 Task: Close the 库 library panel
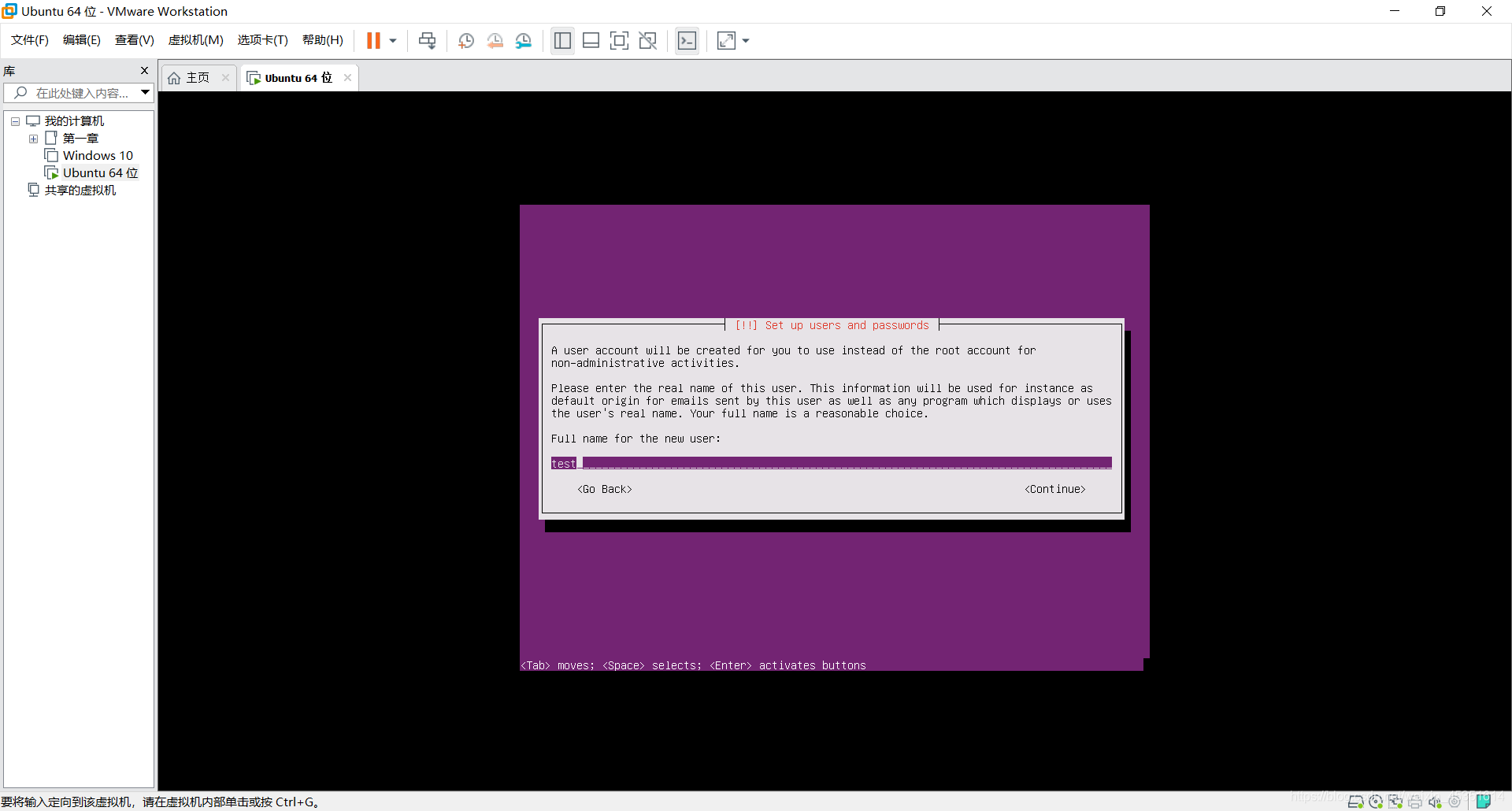tap(144, 71)
